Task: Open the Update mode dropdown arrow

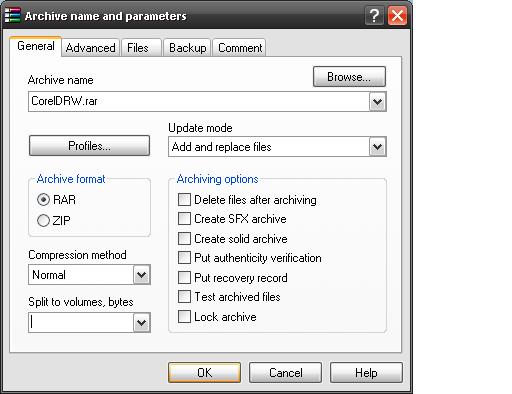Action: [377, 147]
